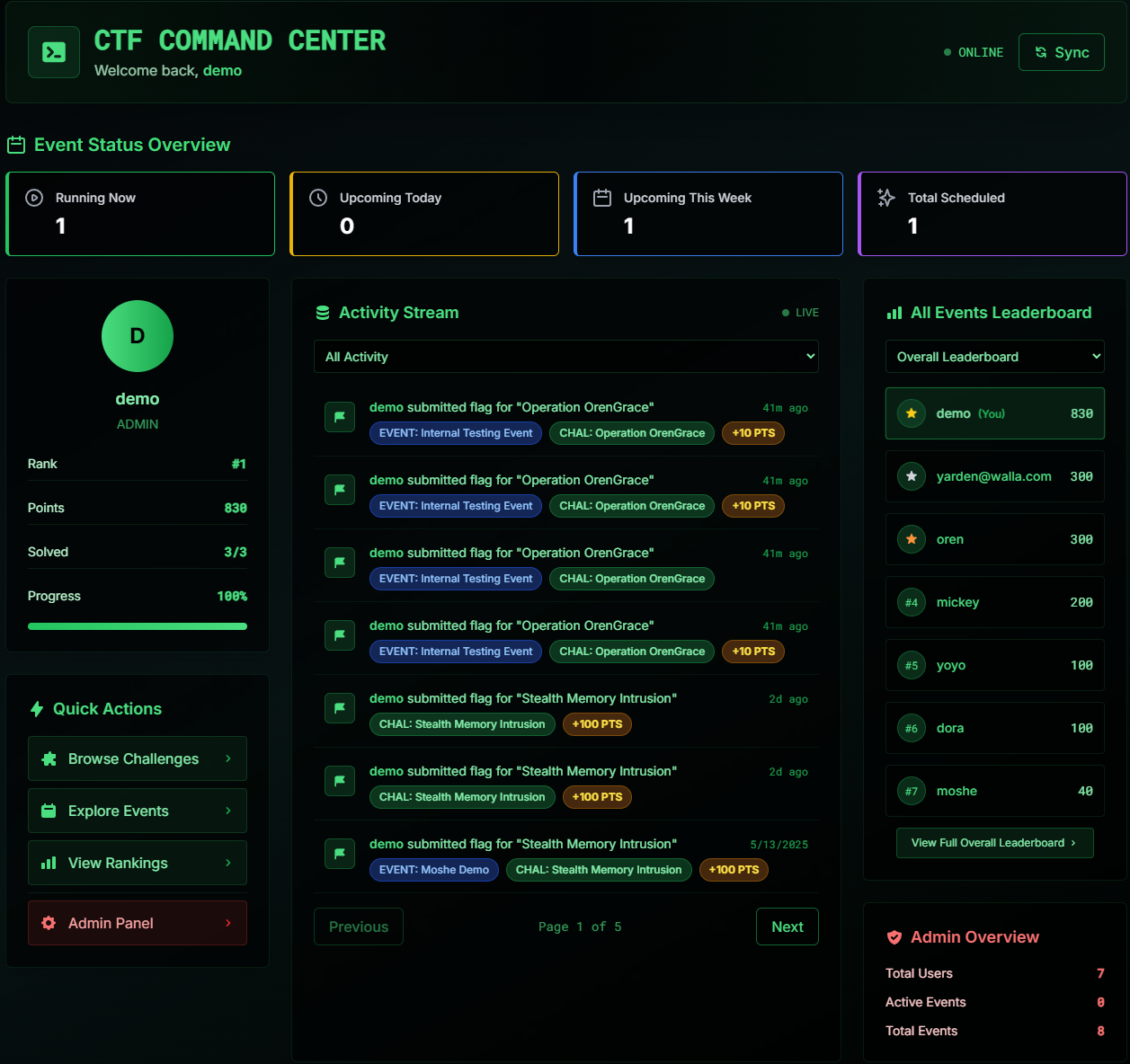This screenshot has height=1064, width=1130.
Task: Click the chevron on Browse Challenges row
Action: coord(228,758)
